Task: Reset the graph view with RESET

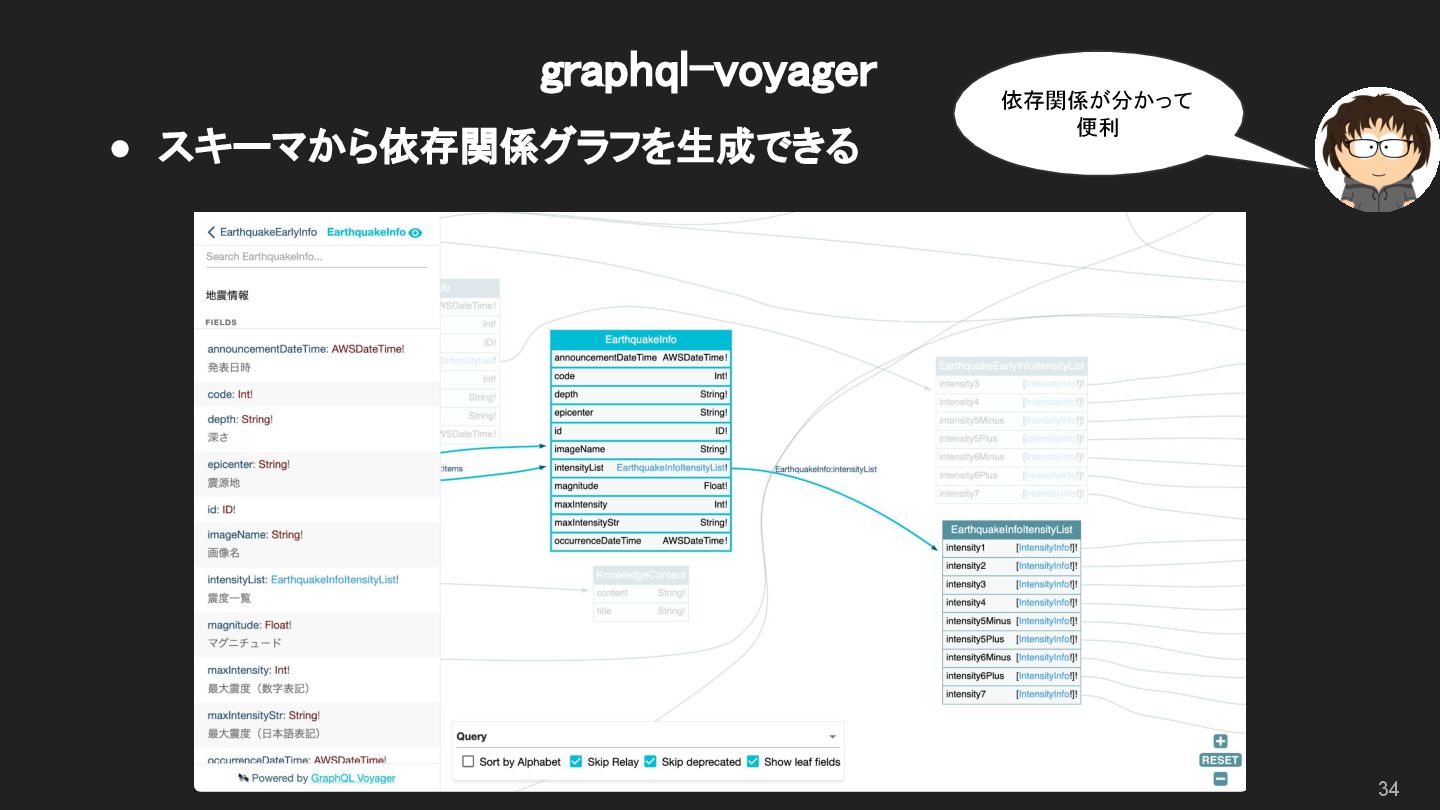Action: 1220,760
